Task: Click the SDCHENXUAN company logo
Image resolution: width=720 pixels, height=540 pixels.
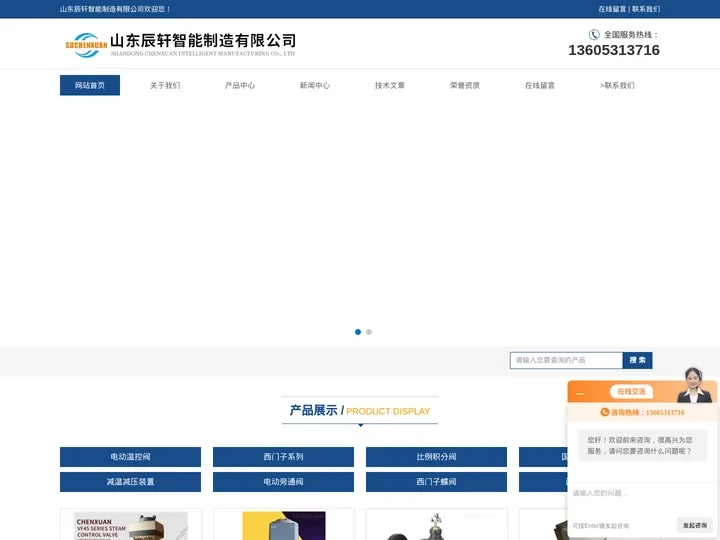Action: click(86, 45)
